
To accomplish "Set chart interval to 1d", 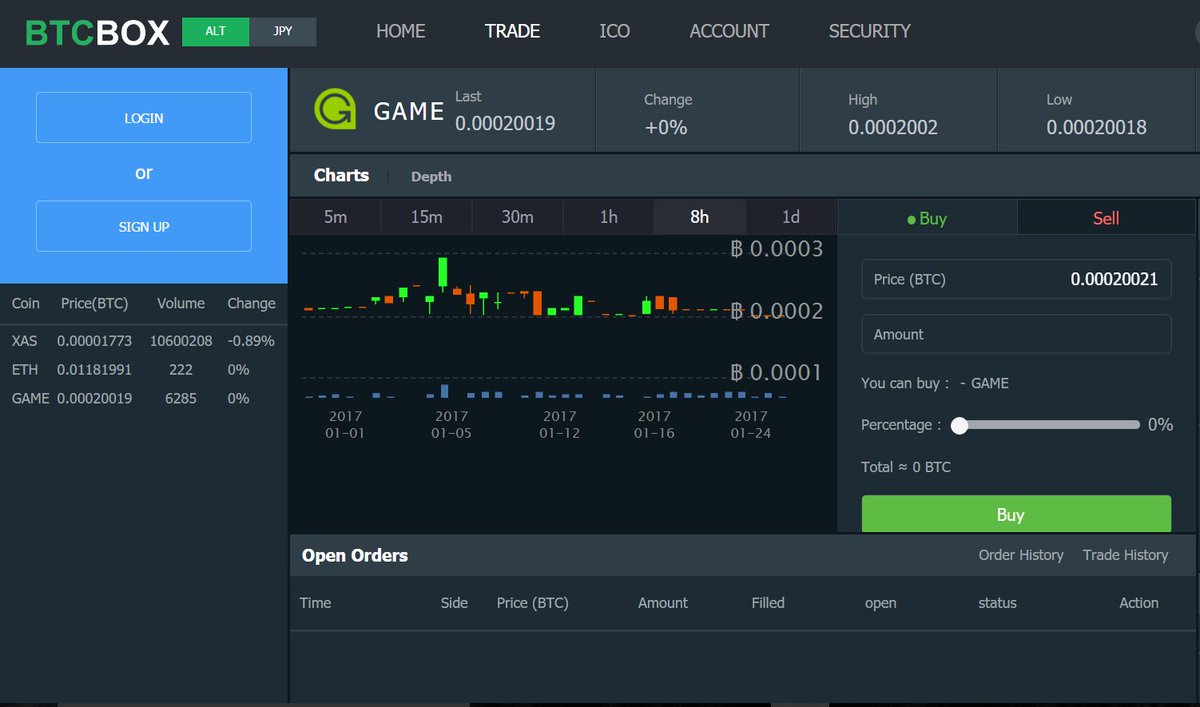I will (x=791, y=217).
